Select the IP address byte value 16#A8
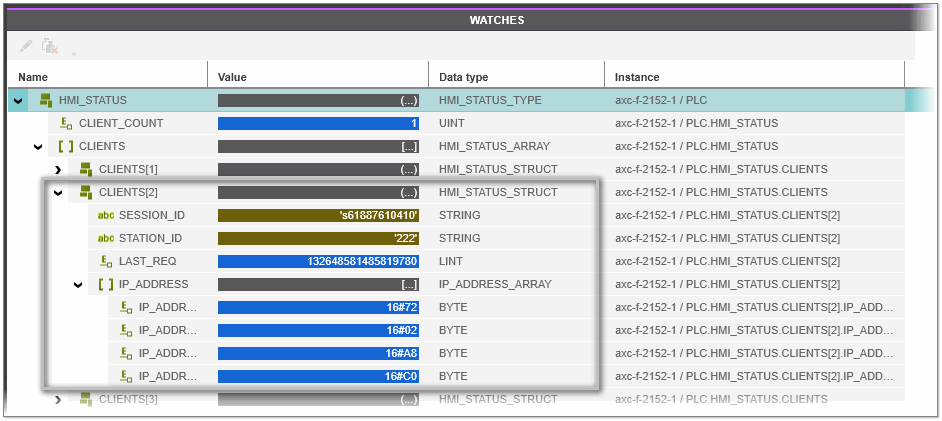The width and height of the screenshot is (942, 421). pos(318,353)
